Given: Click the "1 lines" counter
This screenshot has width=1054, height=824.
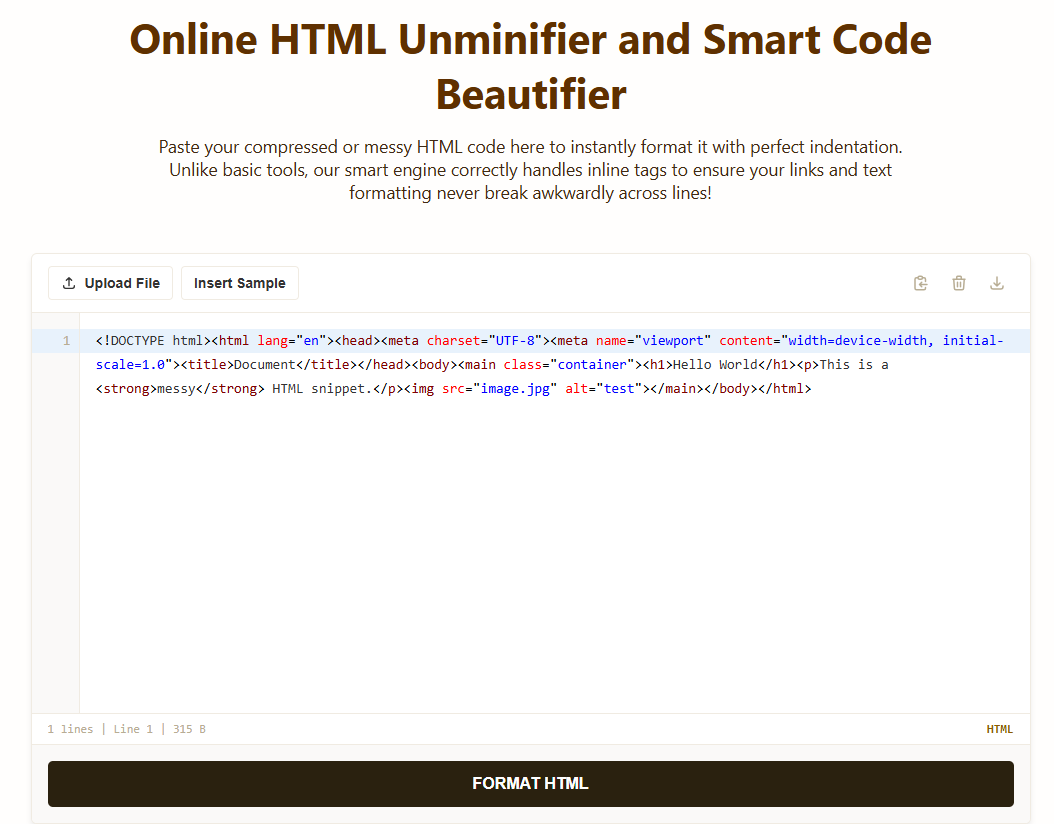Looking at the screenshot, I should [x=70, y=729].
